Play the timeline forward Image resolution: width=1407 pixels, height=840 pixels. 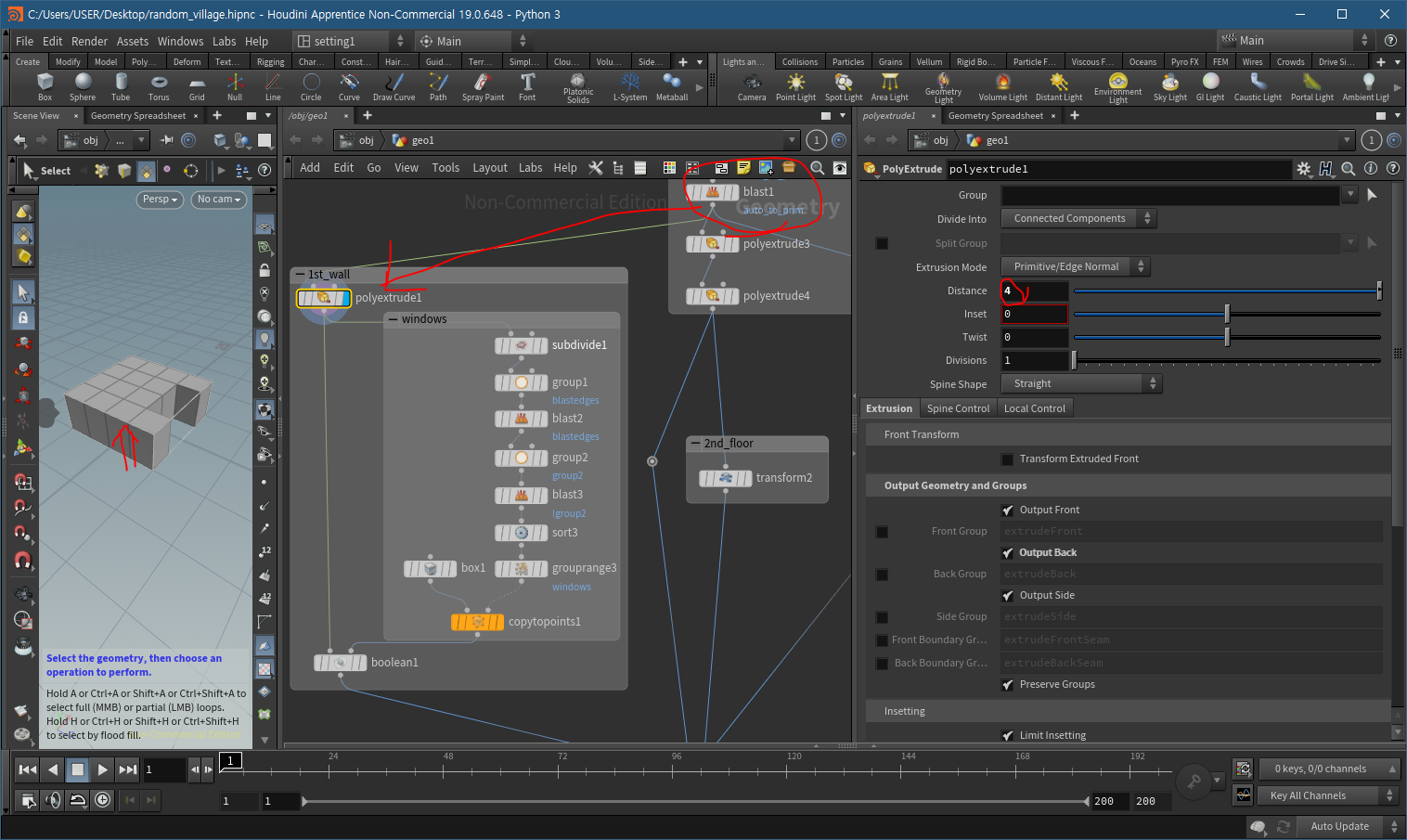tap(102, 769)
